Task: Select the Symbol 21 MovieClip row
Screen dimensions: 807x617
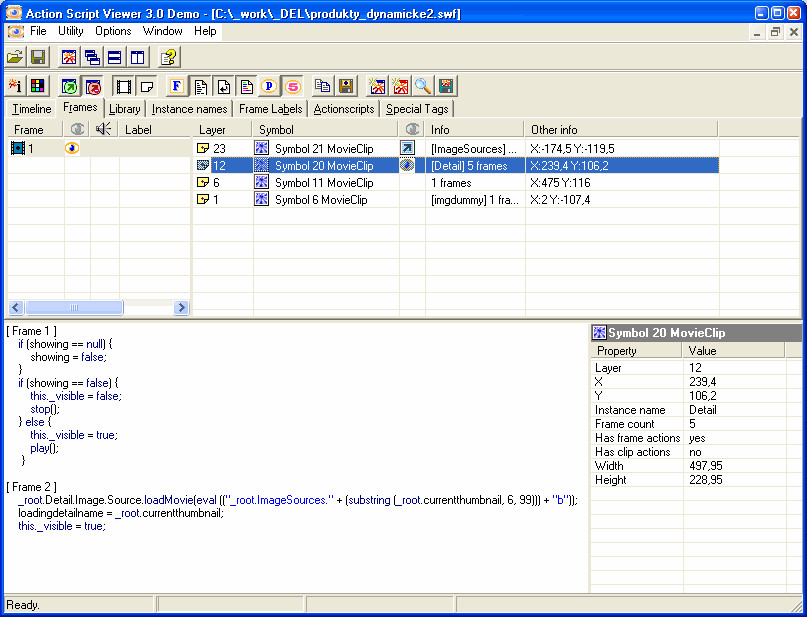Action: (456, 149)
